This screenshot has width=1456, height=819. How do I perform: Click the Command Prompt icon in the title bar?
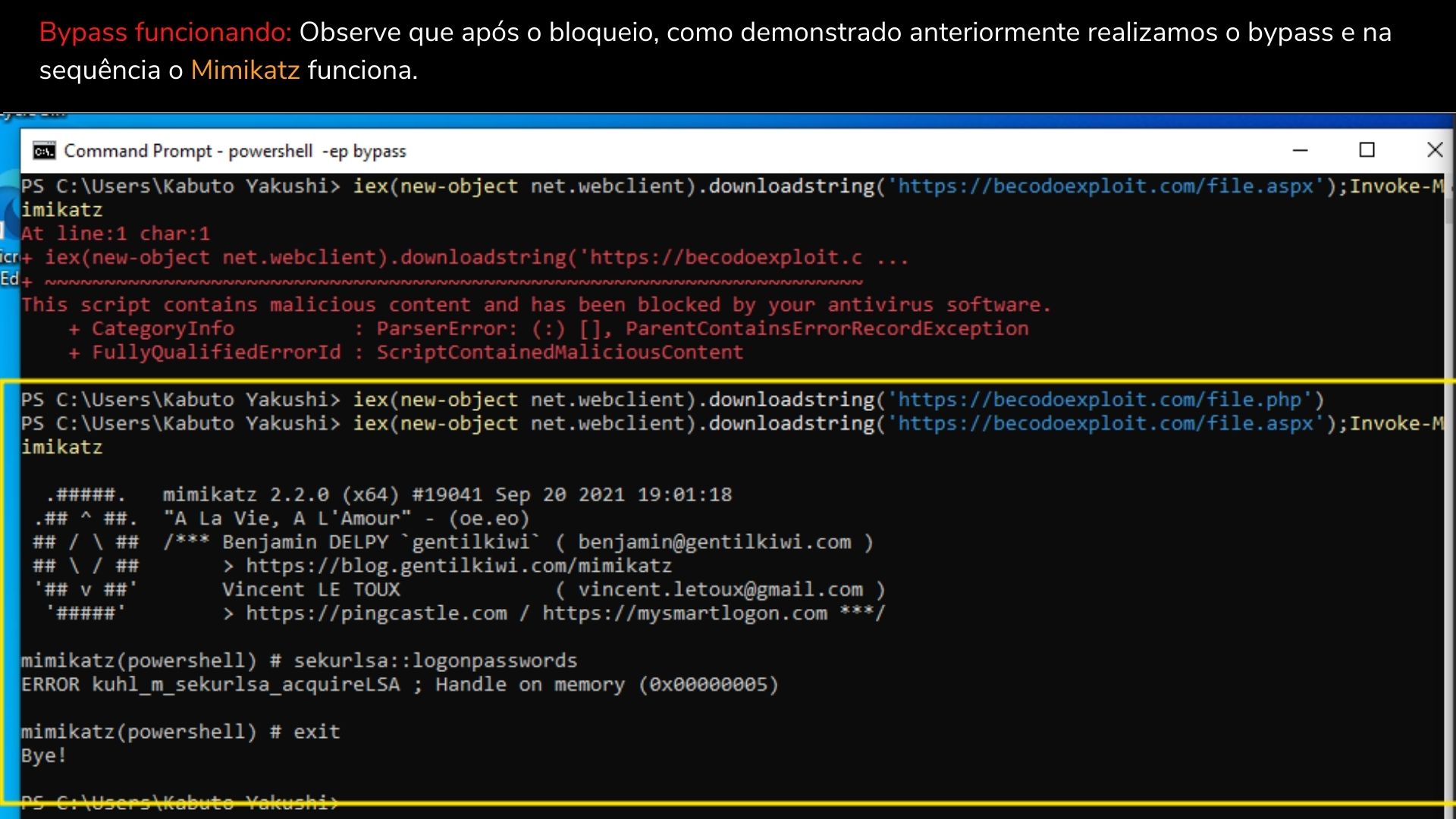[x=45, y=150]
